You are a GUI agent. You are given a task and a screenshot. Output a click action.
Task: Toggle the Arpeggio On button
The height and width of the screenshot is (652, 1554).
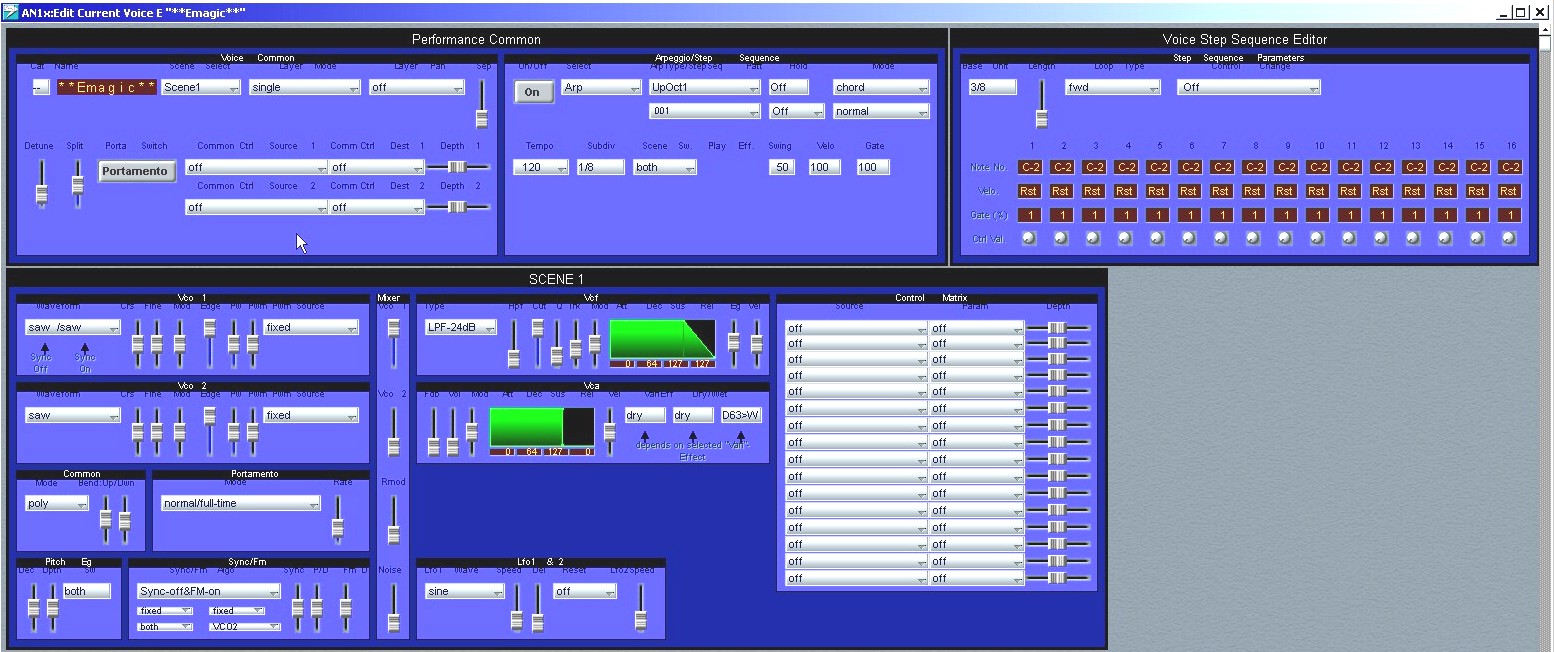(x=532, y=92)
